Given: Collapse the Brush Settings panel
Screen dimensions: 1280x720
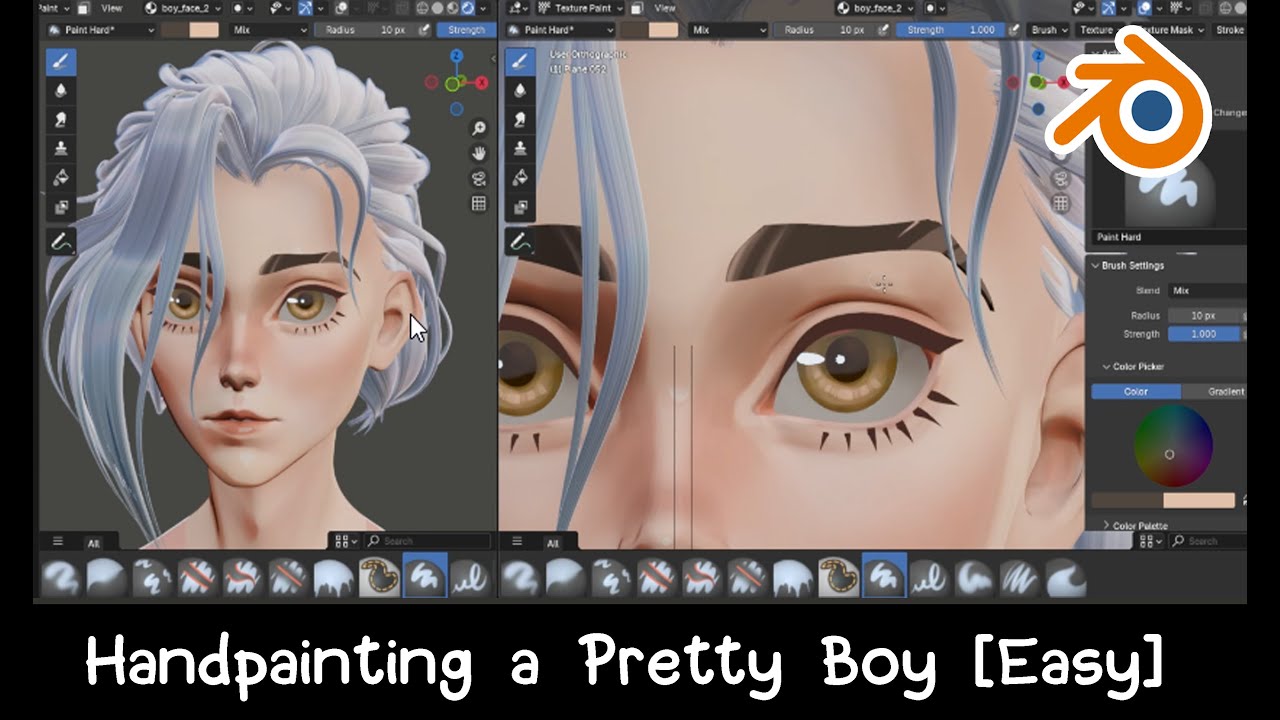Looking at the screenshot, I should [x=1132, y=266].
